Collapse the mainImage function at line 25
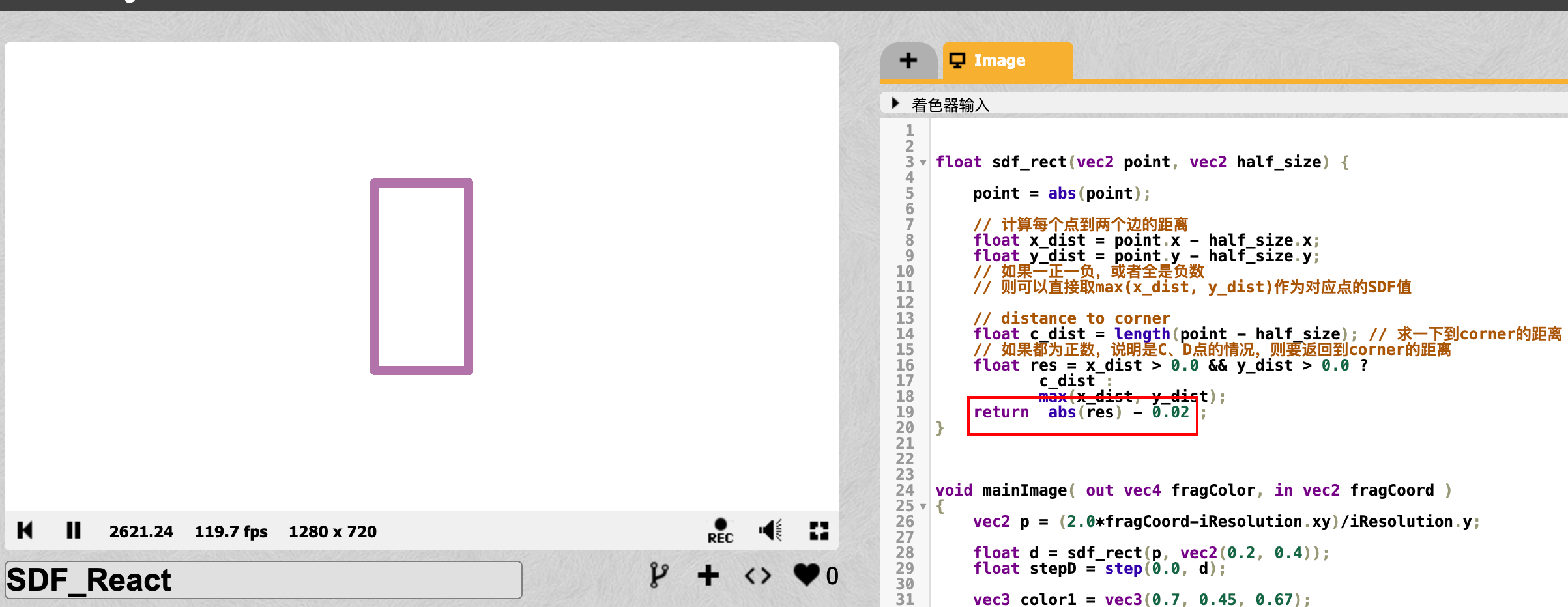This screenshot has width=1568, height=607. coord(923,505)
